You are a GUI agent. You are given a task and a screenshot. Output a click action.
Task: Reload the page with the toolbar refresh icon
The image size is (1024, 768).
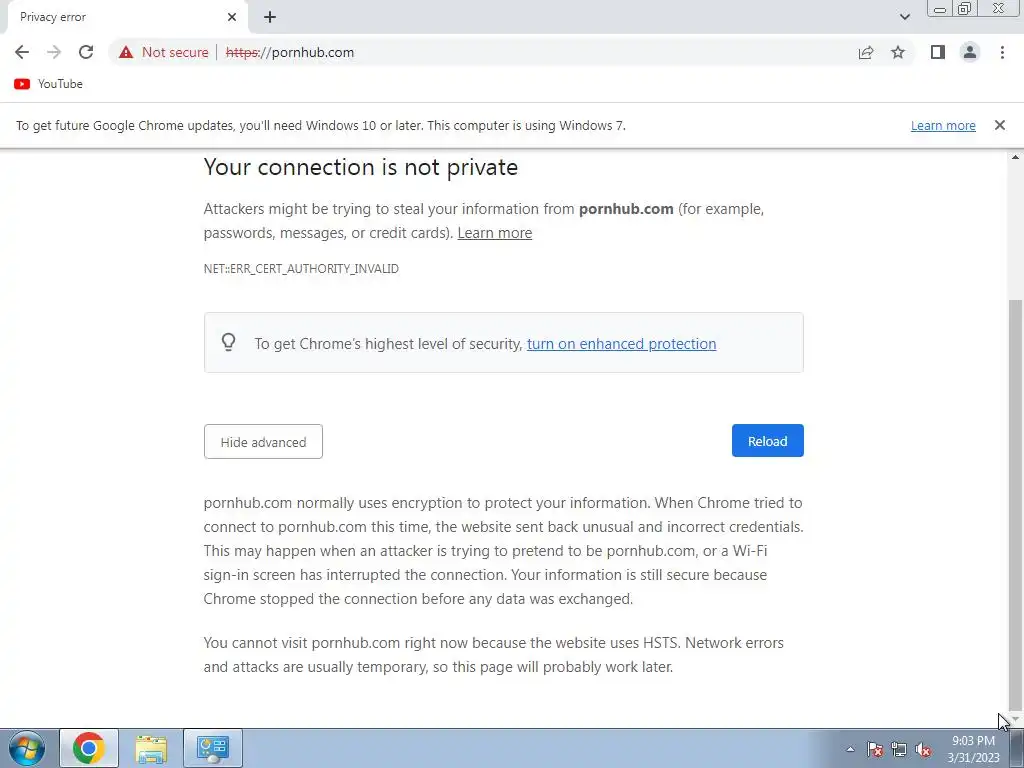click(86, 52)
